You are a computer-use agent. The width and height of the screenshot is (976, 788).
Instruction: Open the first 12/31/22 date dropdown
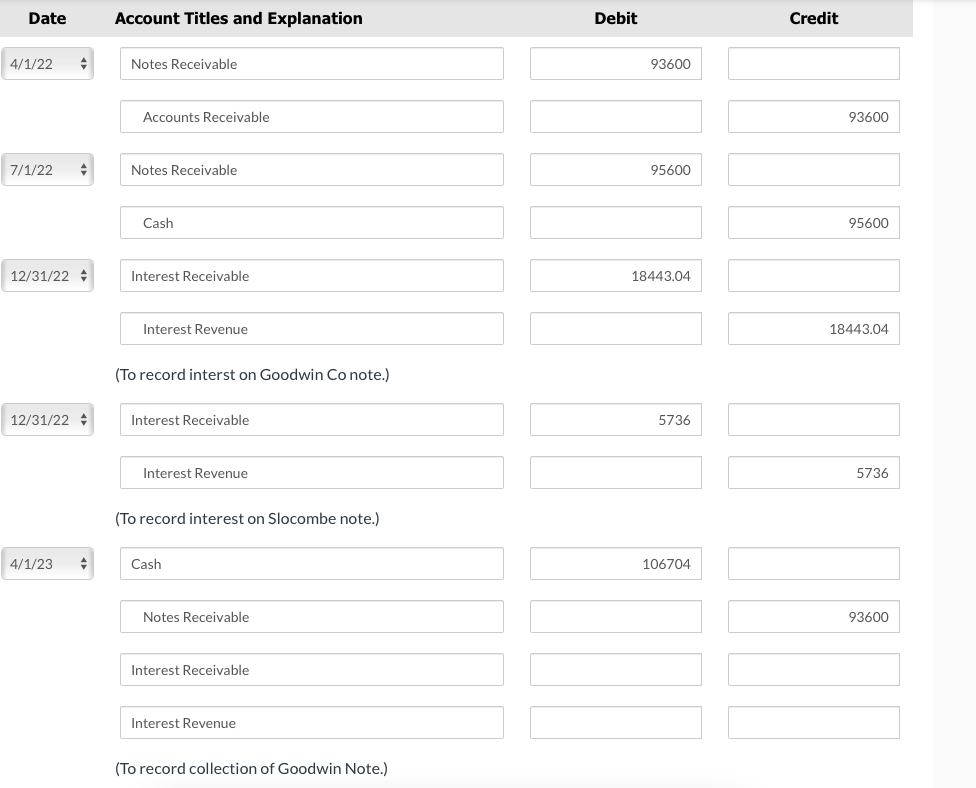(x=47, y=275)
